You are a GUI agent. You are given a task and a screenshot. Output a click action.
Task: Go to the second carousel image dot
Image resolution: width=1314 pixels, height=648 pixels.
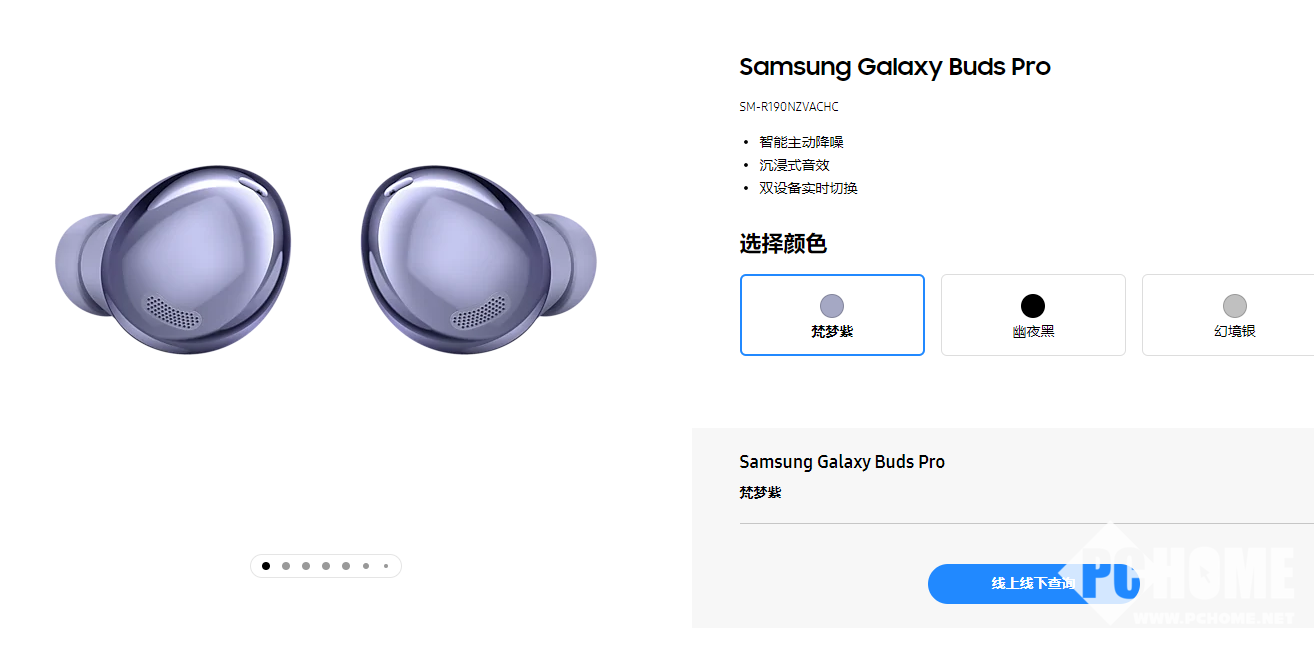point(286,566)
